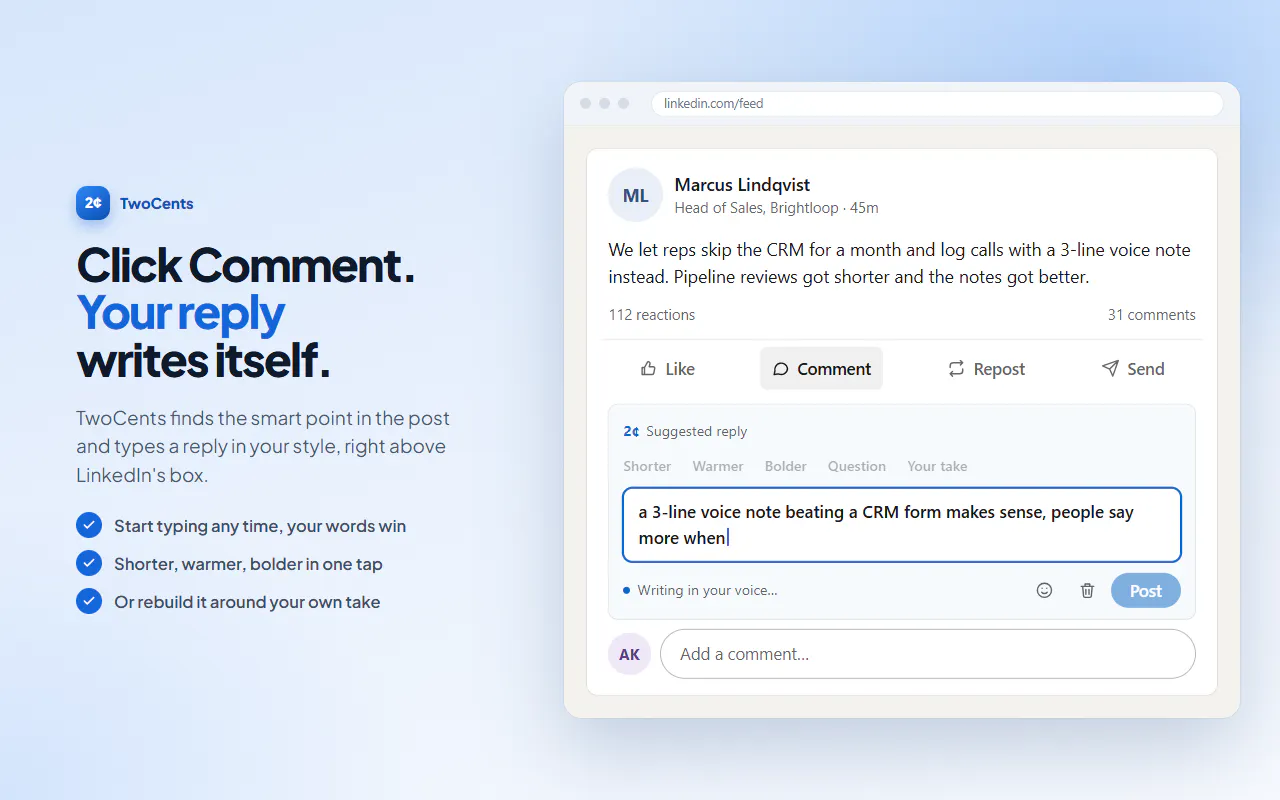
Task: Click the headline "Click Comment."
Action: 246,266
